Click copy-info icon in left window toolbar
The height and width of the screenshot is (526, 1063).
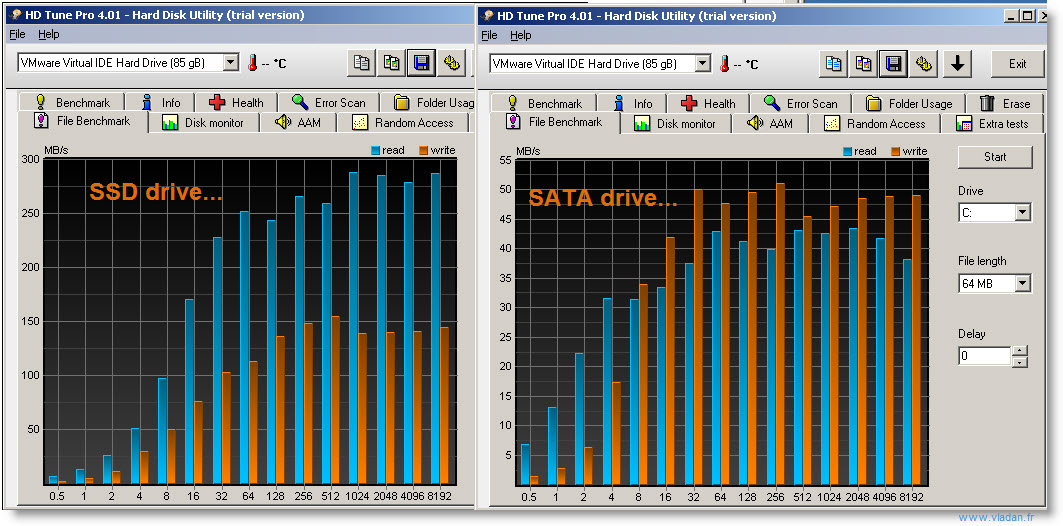coord(362,63)
